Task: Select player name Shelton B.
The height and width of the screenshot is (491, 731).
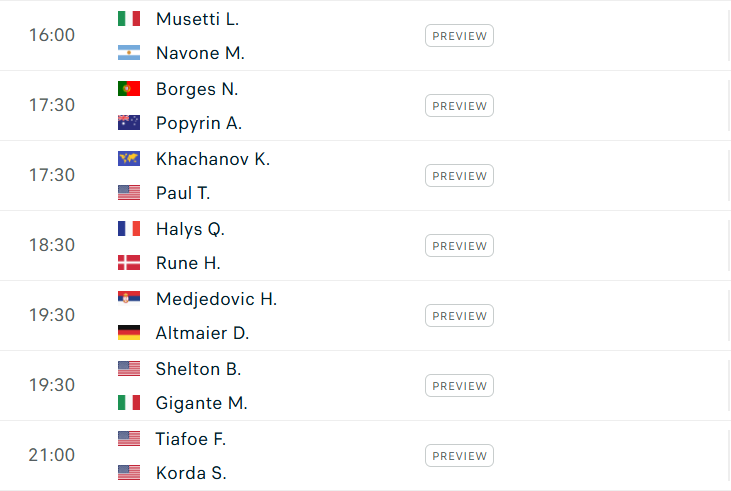Action: click(x=198, y=369)
